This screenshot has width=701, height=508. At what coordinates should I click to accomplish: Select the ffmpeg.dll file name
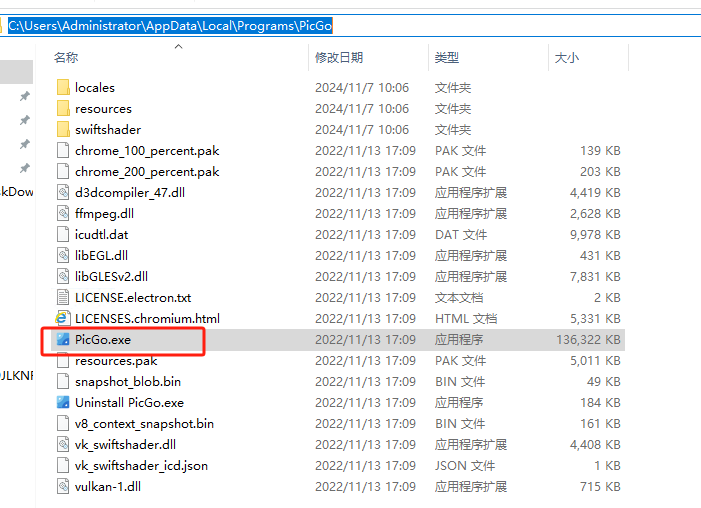[104, 214]
